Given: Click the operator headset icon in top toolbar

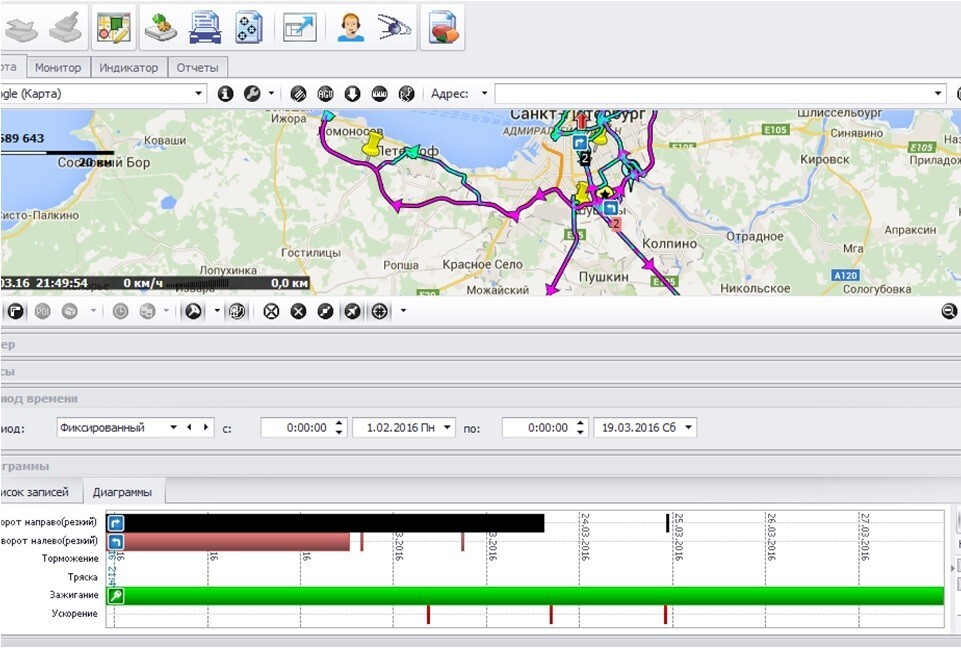Looking at the screenshot, I should pos(350,27).
